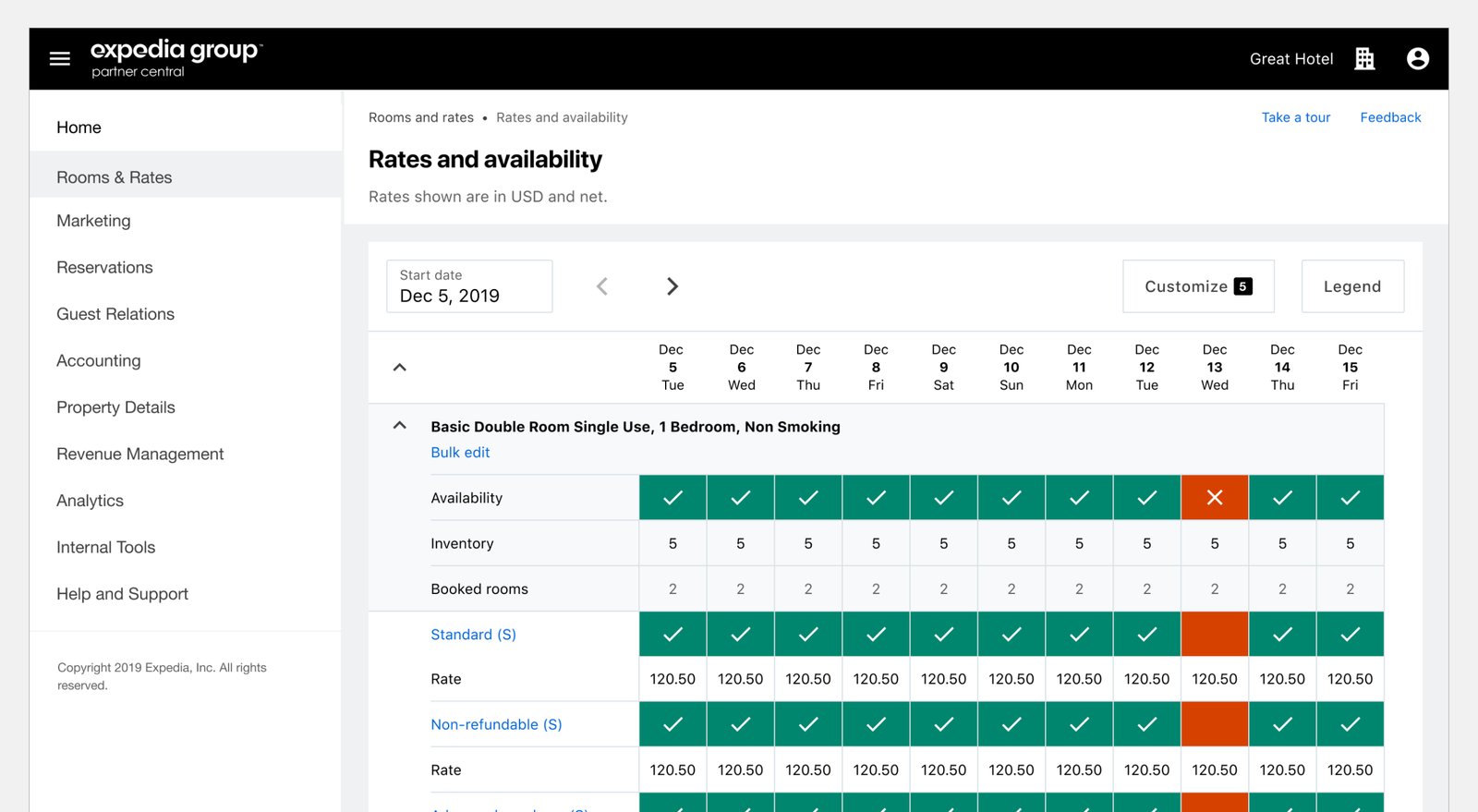Screen dimensions: 1478x812
Task: Click the red Standard rate cell on Dec 13
Action: [x=1215, y=635]
